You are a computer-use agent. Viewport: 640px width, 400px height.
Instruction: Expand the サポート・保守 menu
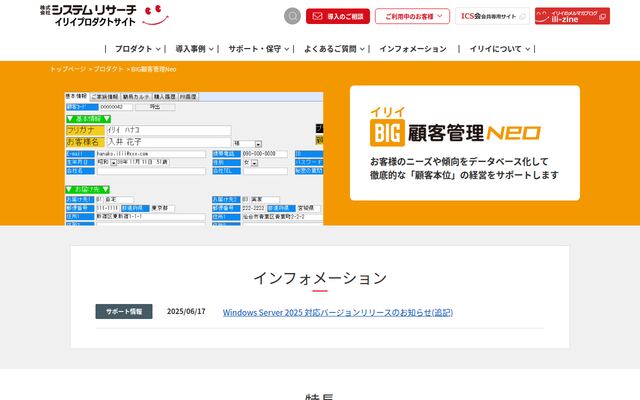point(259,49)
